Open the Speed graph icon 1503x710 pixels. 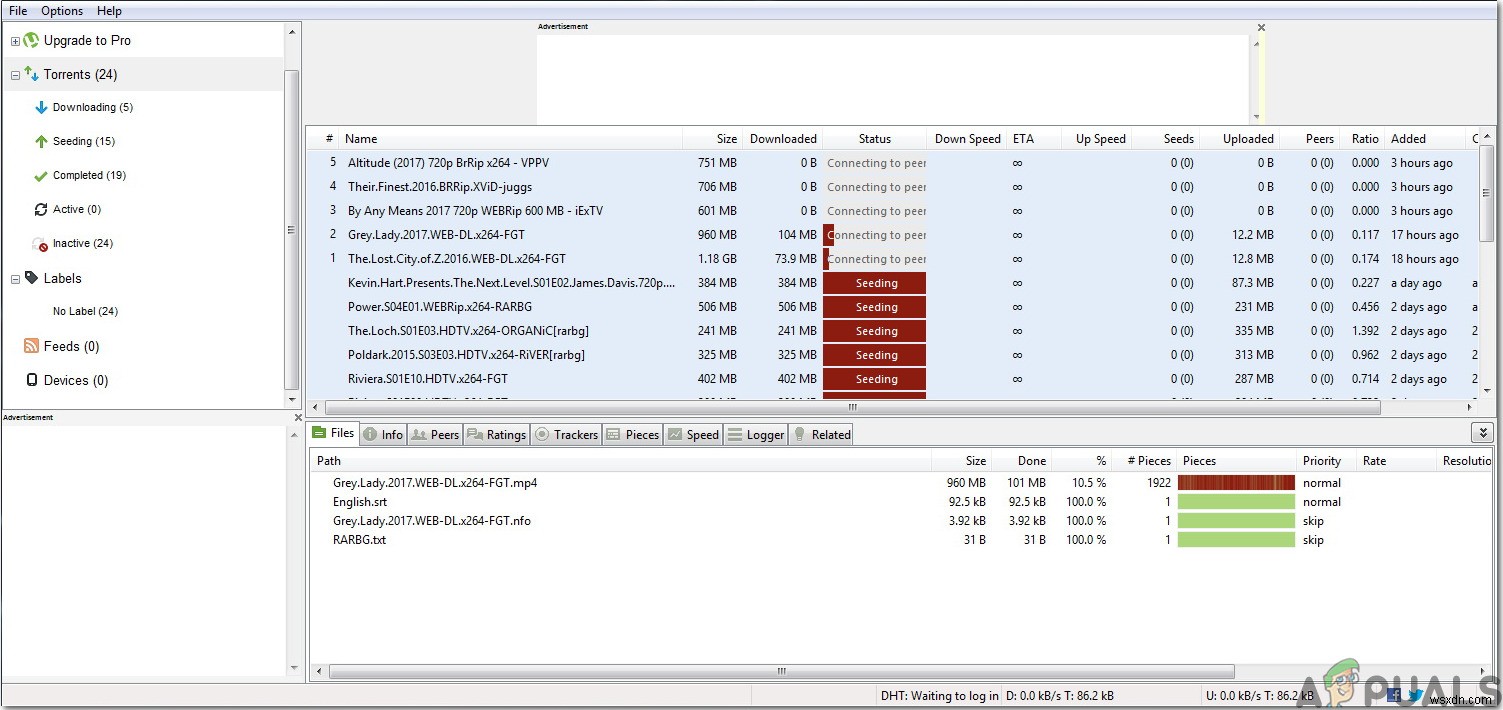[675, 434]
